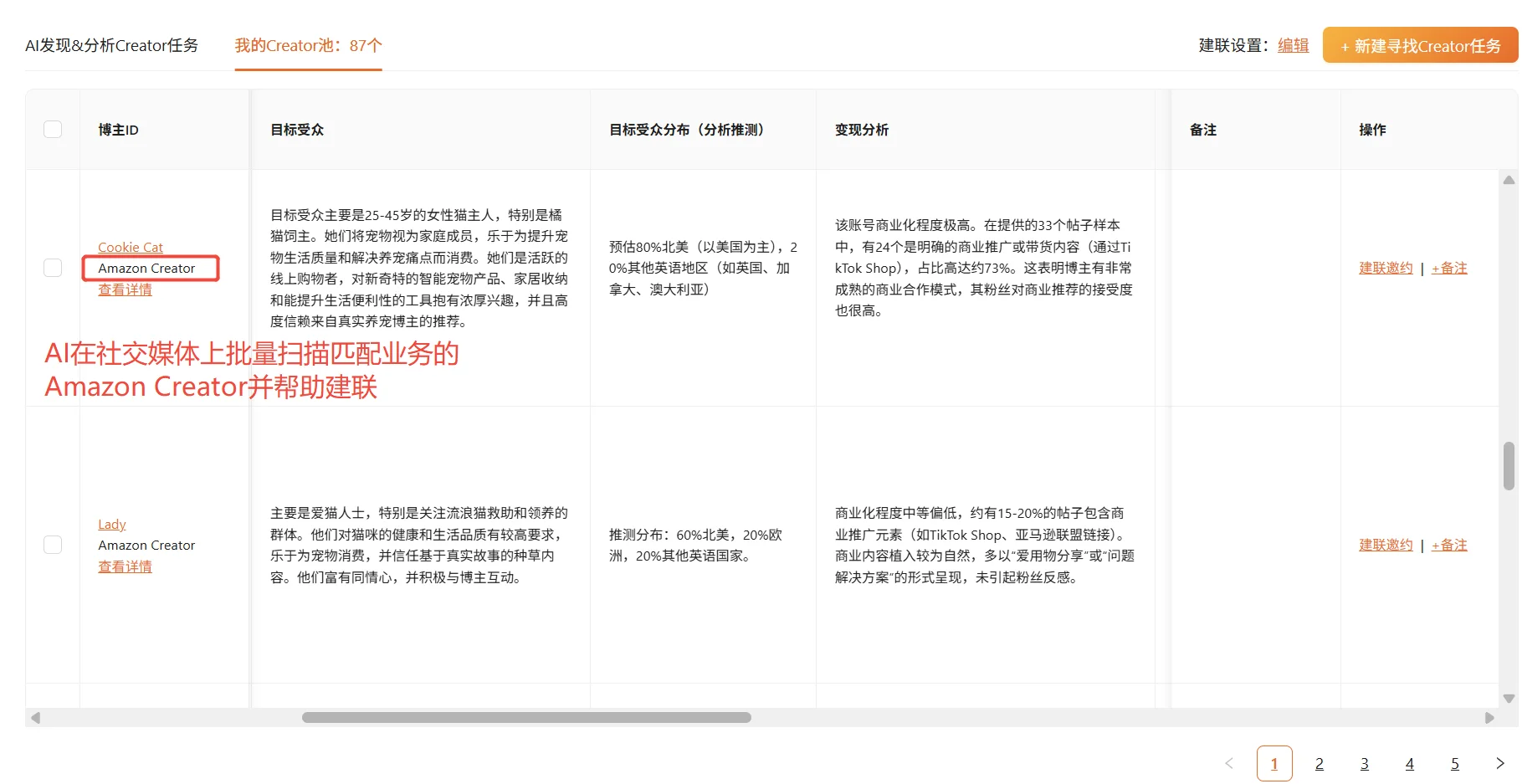This screenshot has width=1522, height=784.
Task: Click 查看详情 under Cookie Cat
Action: (x=124, y=289)
